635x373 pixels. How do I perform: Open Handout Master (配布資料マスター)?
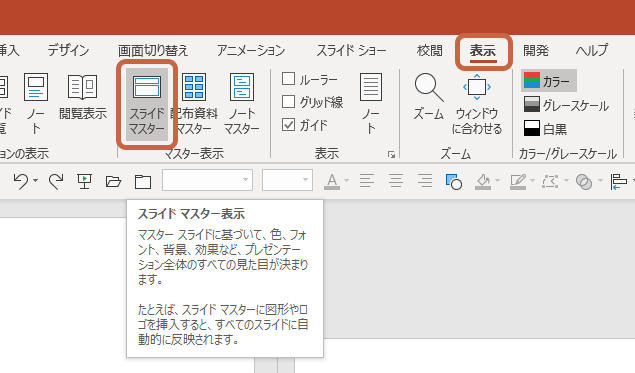(194, 104)
